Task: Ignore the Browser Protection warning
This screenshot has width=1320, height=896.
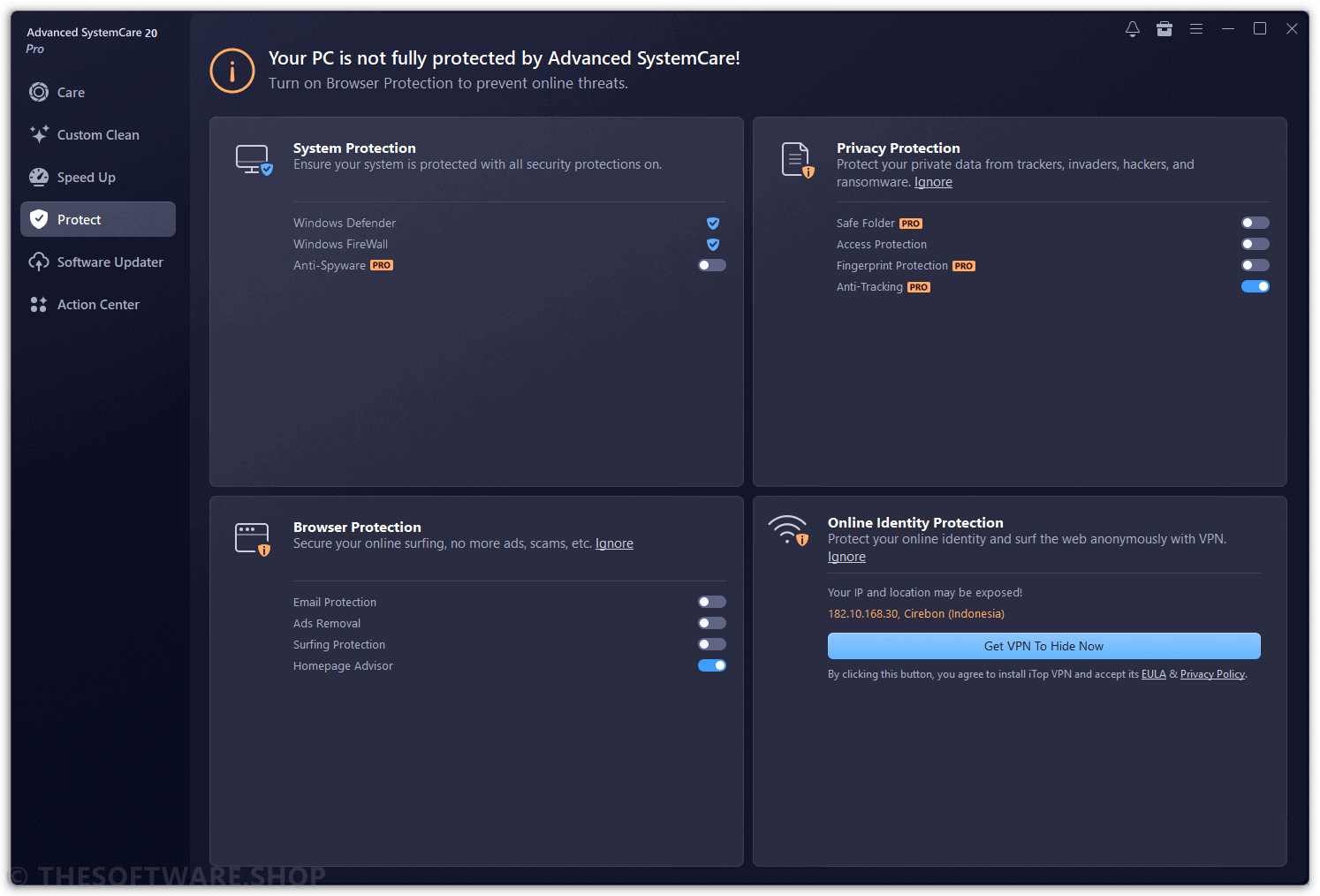Action: [614, 543]
